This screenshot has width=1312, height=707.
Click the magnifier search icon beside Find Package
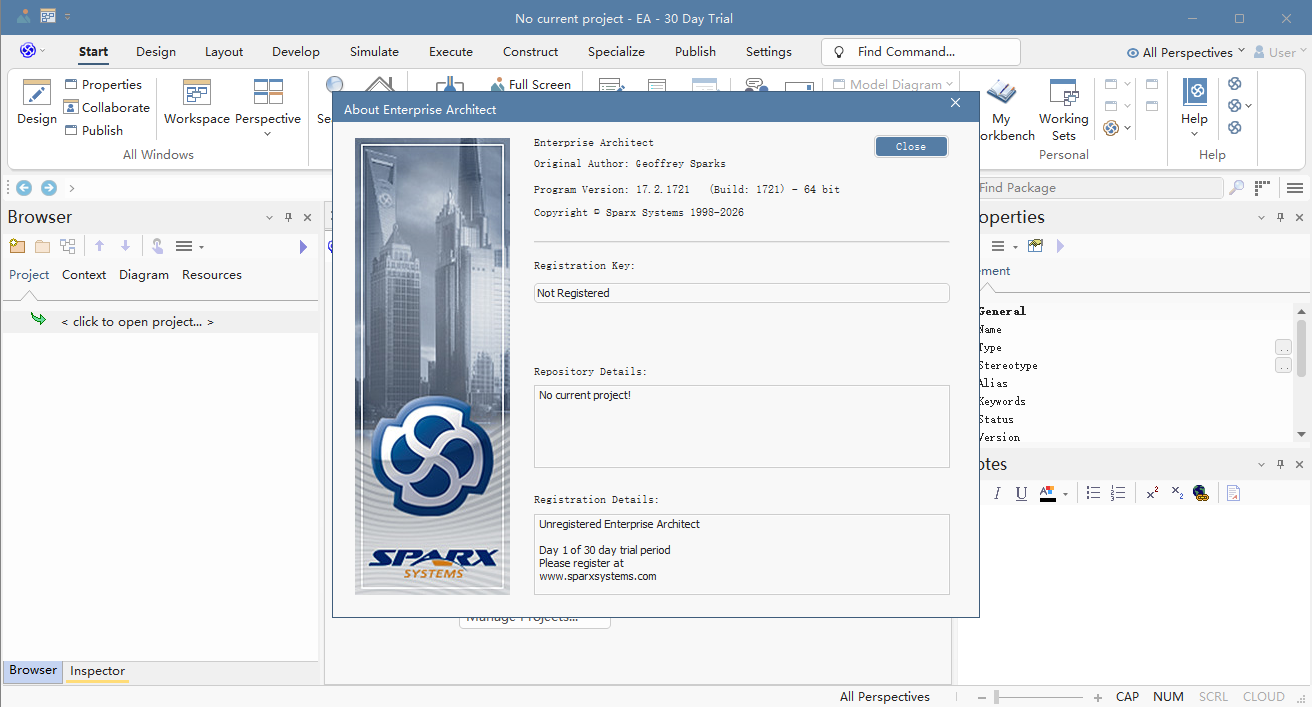pyautogui.click(x=1237, y=187)
